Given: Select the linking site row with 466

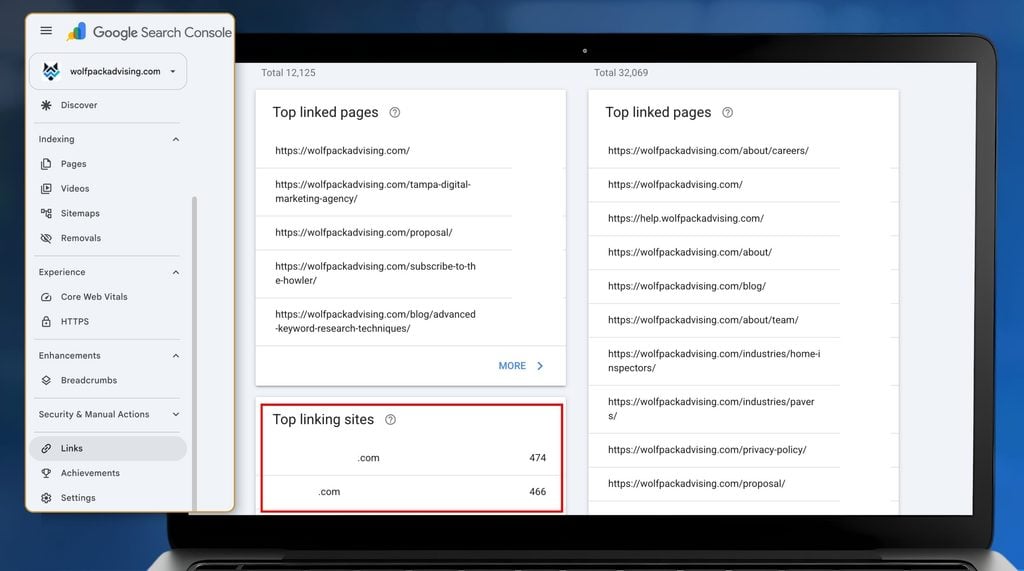Looking at the screenshot, I should click(x=411, y=492).
